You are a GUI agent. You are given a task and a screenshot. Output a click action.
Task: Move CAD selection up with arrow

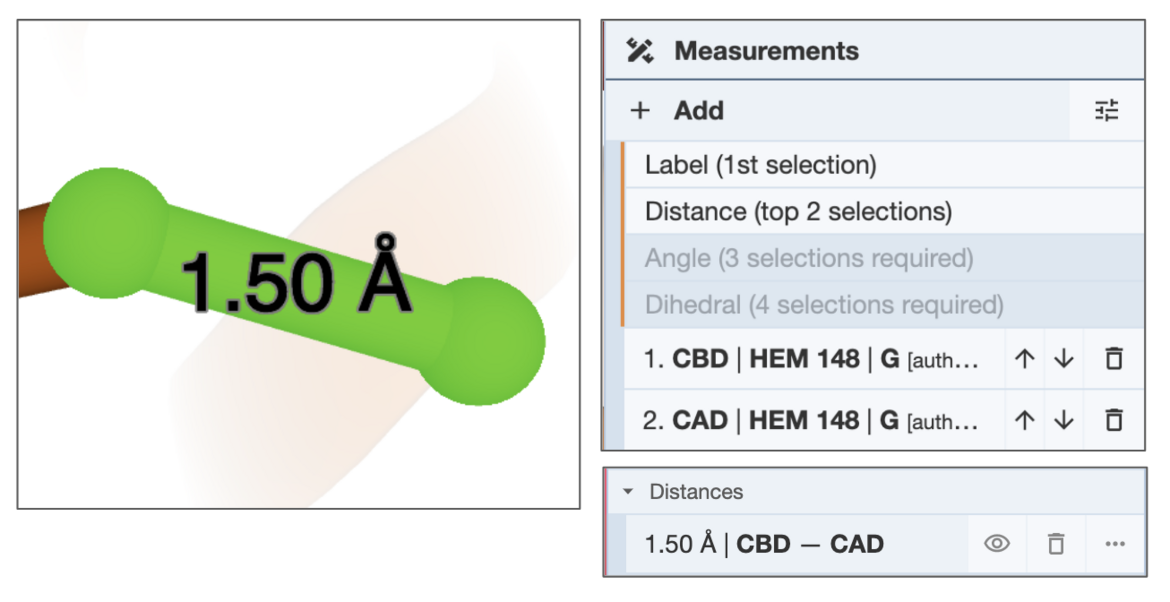tap(1024, 421)
